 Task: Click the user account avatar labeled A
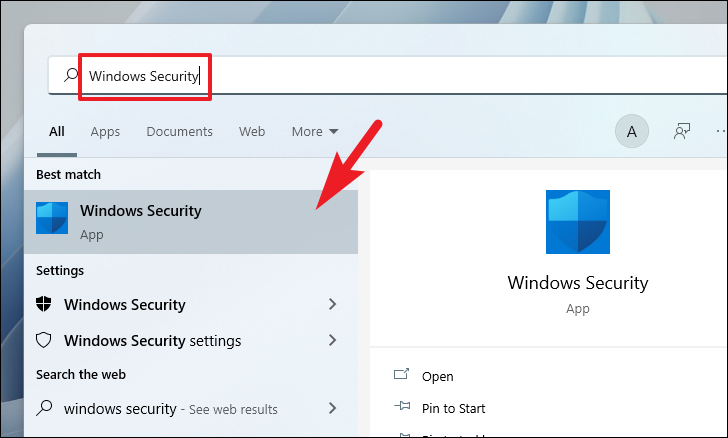(x=631, y=131)
